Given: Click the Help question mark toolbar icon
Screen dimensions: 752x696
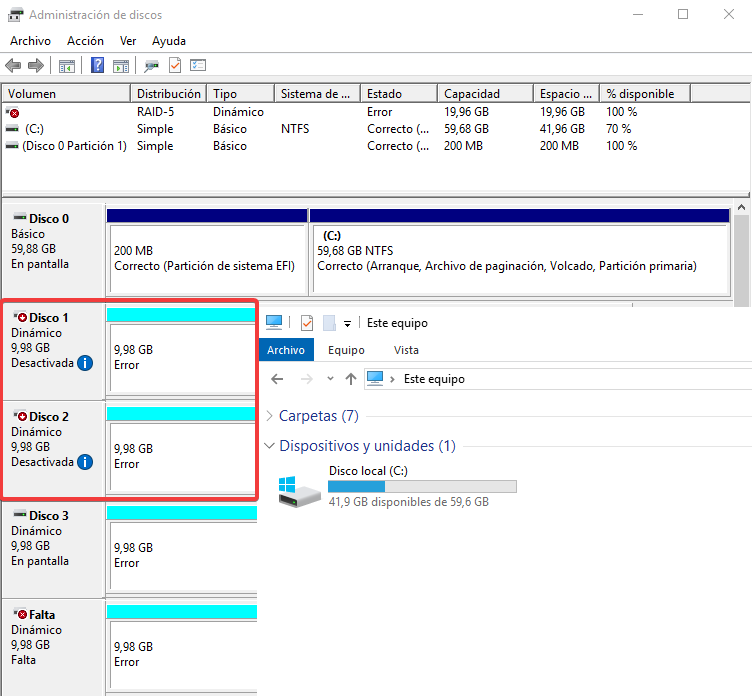Looking at the screenshot, I should click(98, 66).
